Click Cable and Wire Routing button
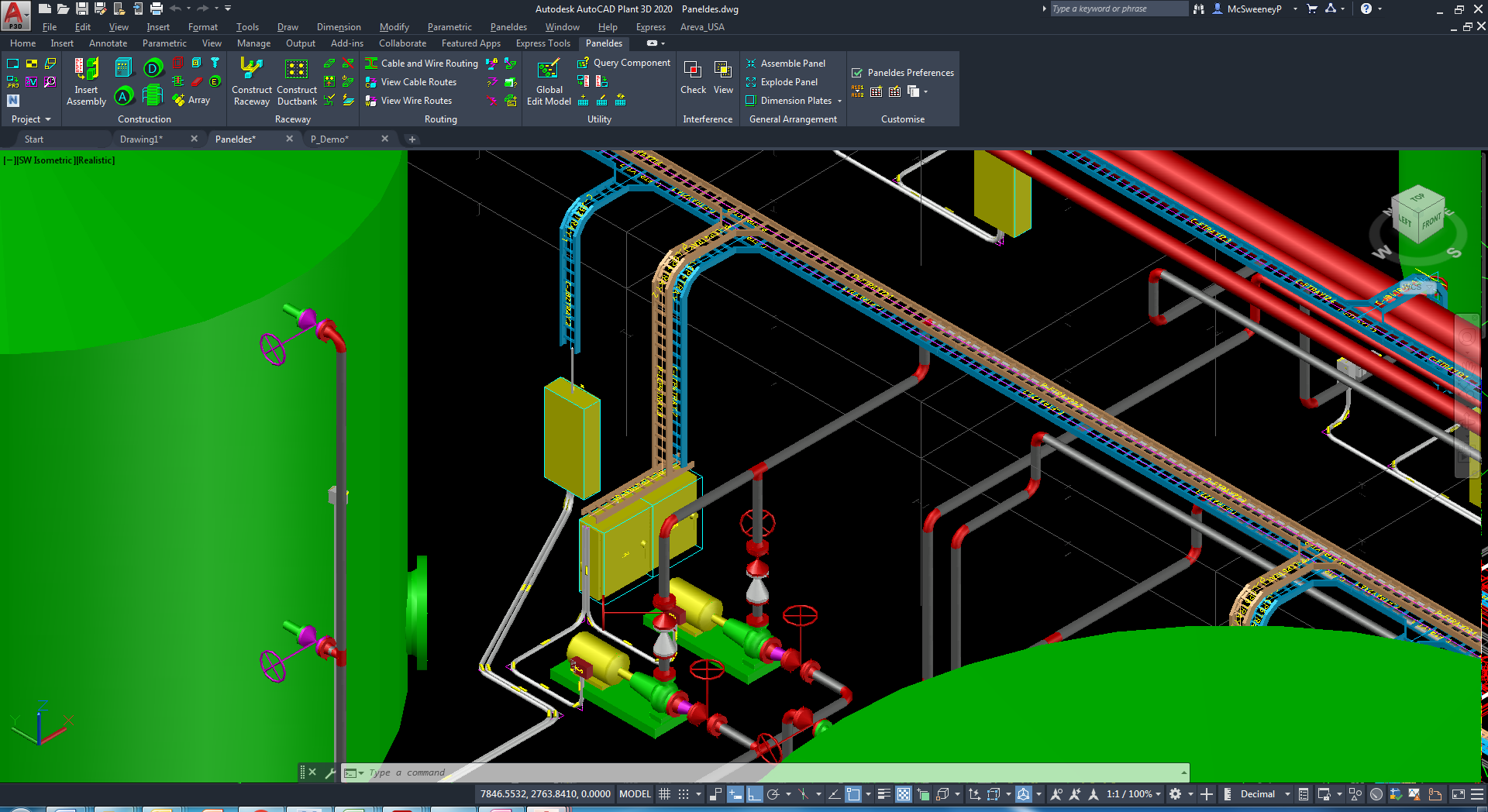Image resolution: width=1488 pixels, height=812 pixels. point(422,64)
